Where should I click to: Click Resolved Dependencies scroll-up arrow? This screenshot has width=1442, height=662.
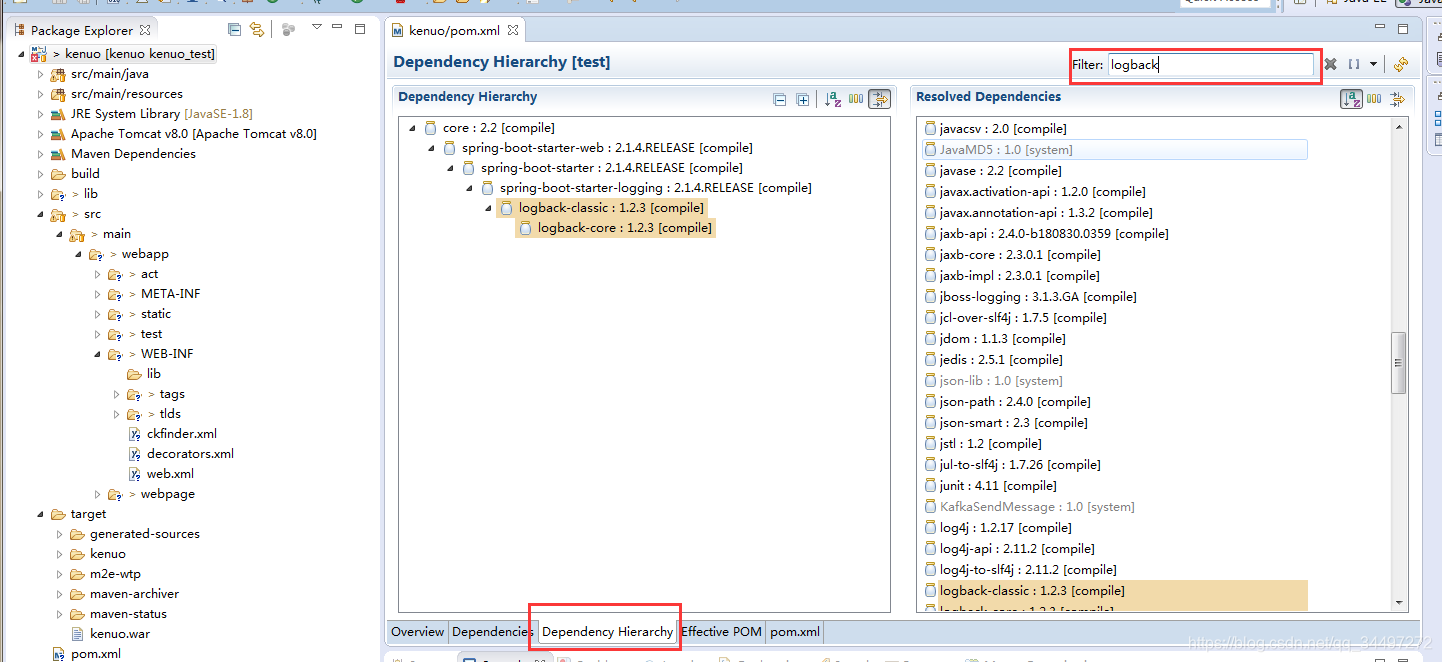1399,125
